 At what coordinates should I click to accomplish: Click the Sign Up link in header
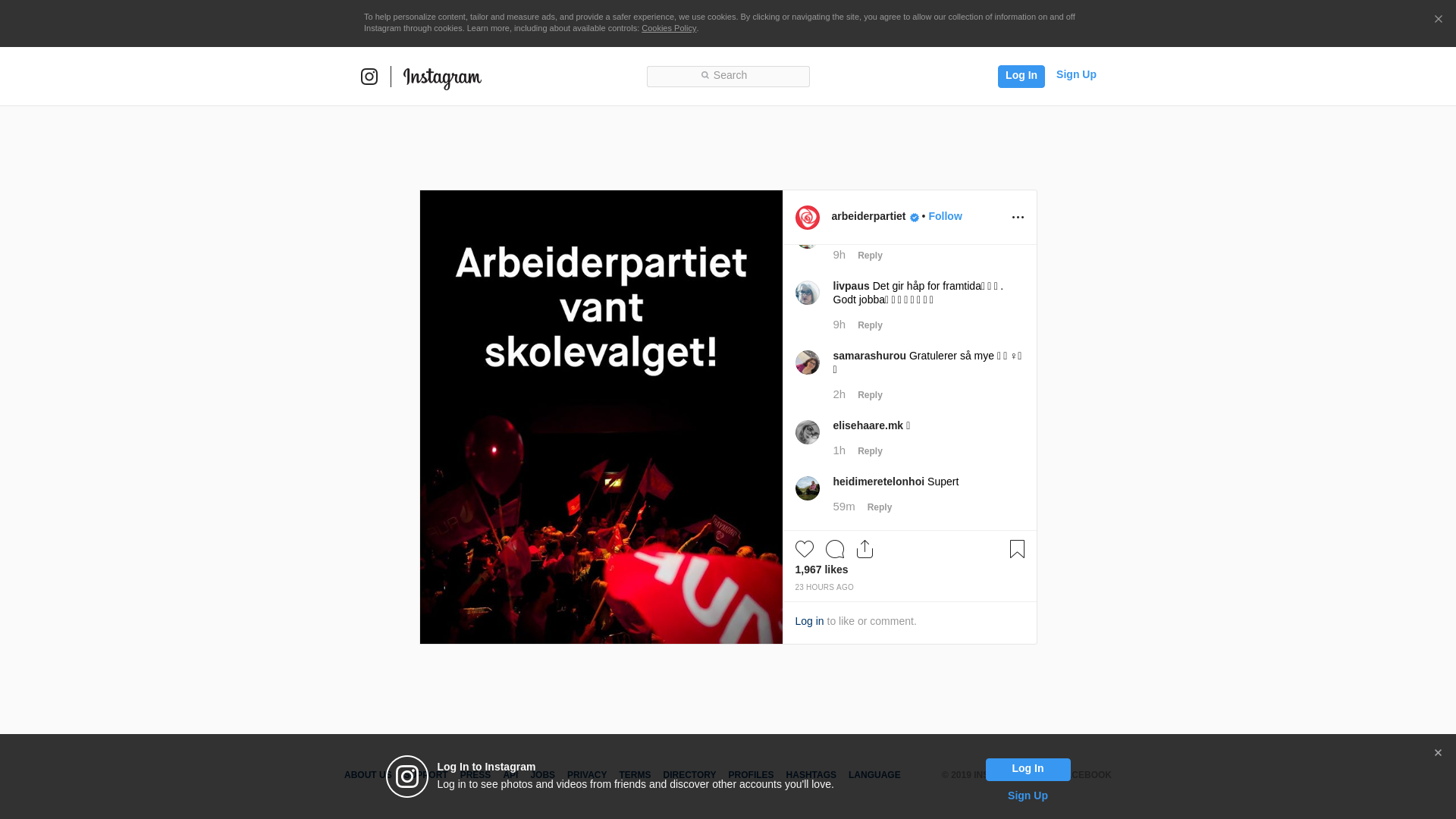coord(1076,74)
